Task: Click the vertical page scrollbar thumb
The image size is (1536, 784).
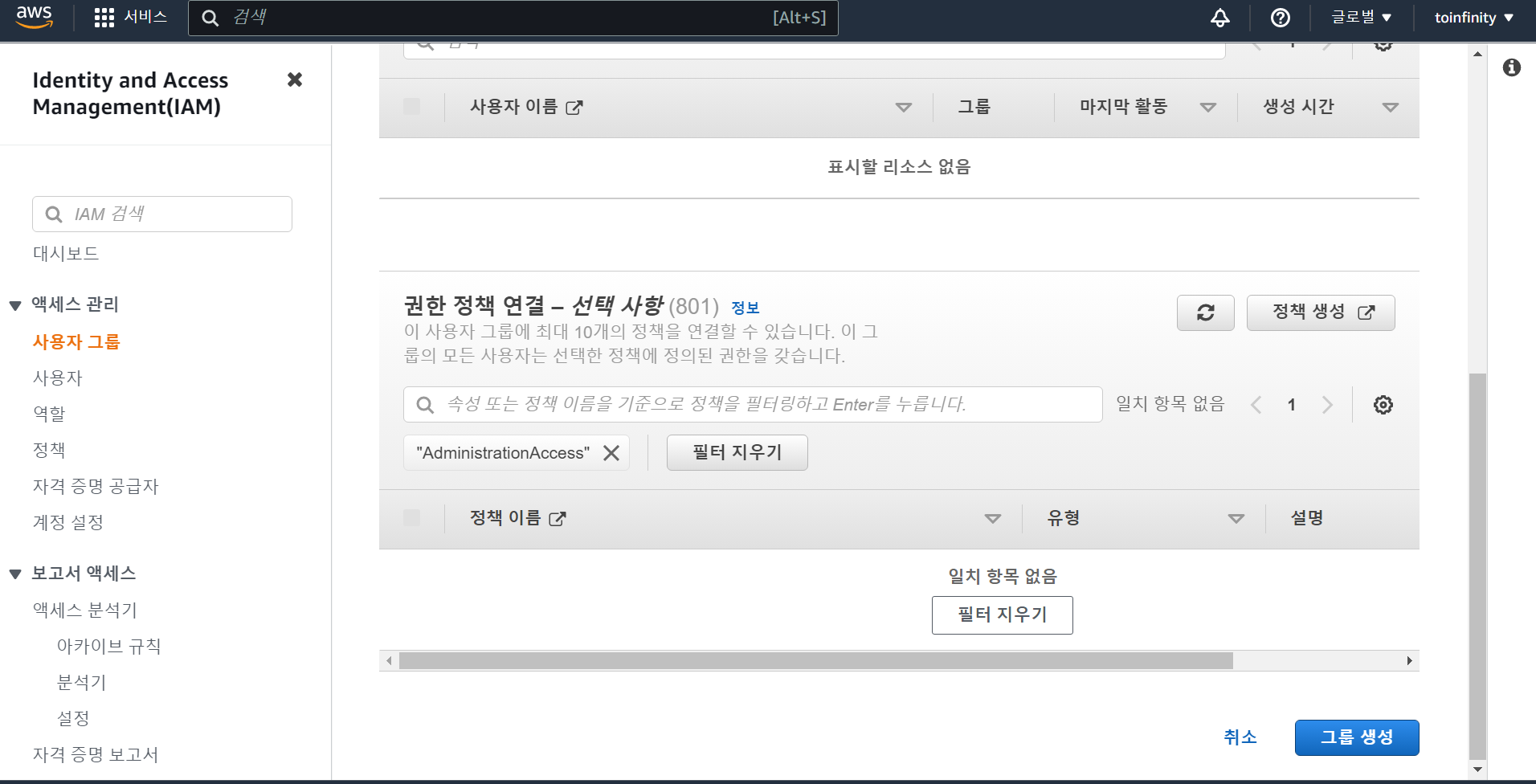Action: 1477,566
